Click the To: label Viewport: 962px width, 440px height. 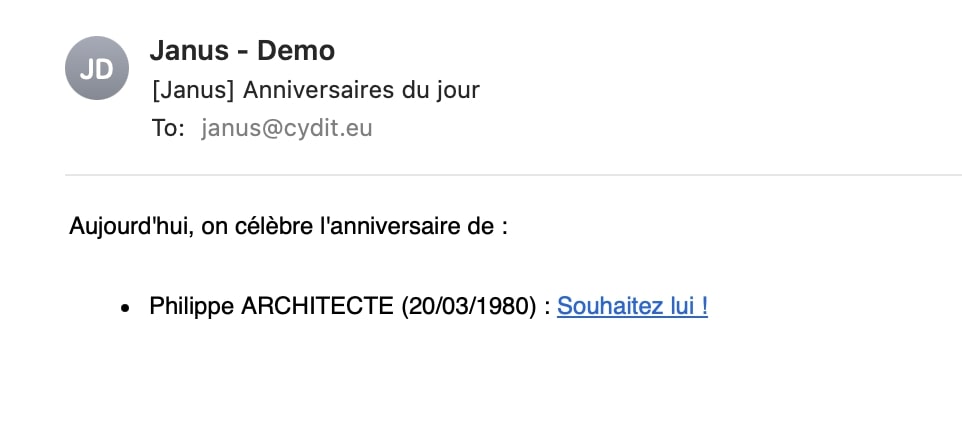169,128
